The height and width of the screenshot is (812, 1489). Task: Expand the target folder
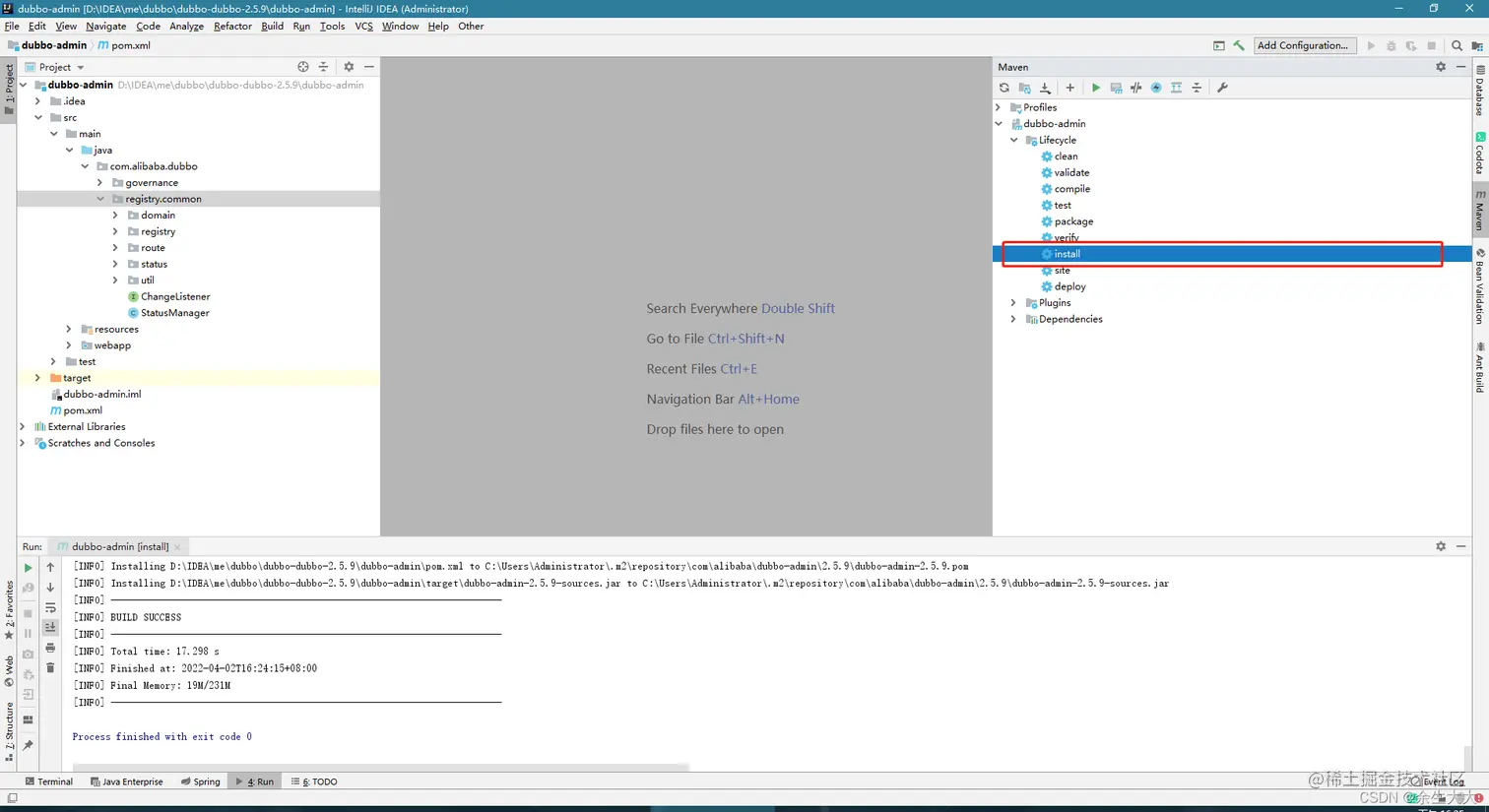click(x=38, y=378)
